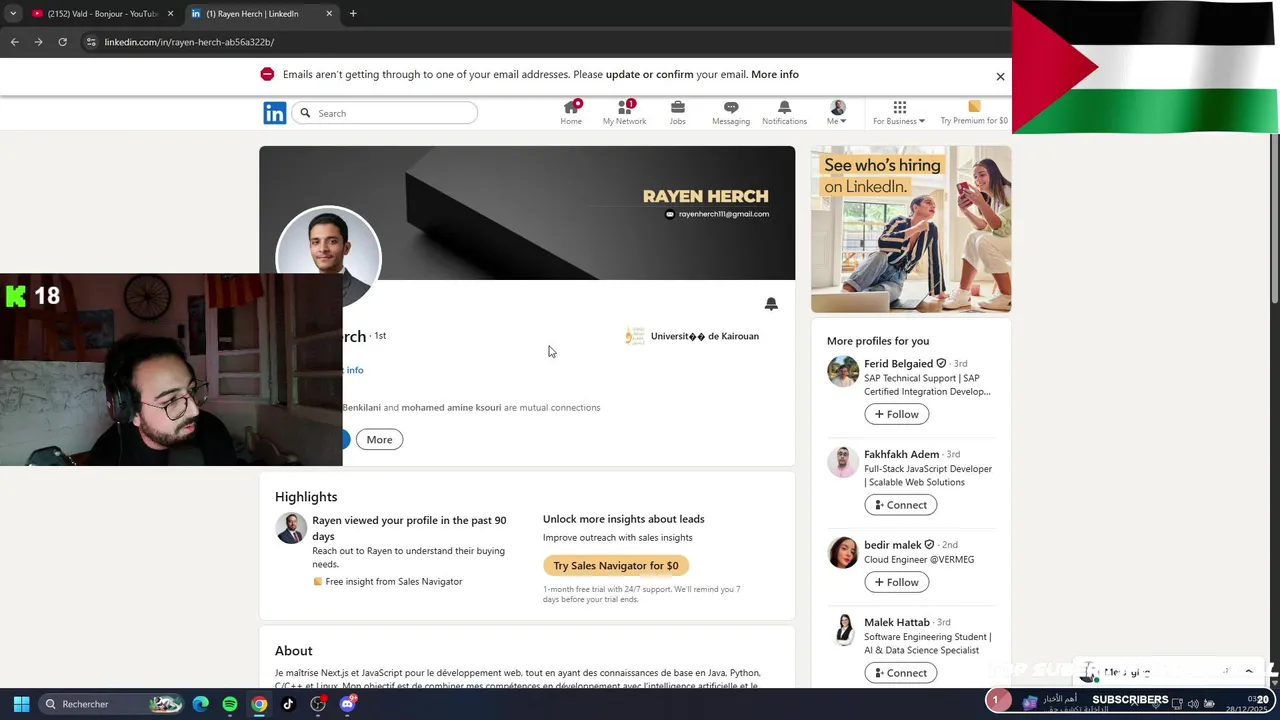Open 'More info' link in banner
The height and width of the screenshot is (720, 1280).
click(x=774, y=74)
